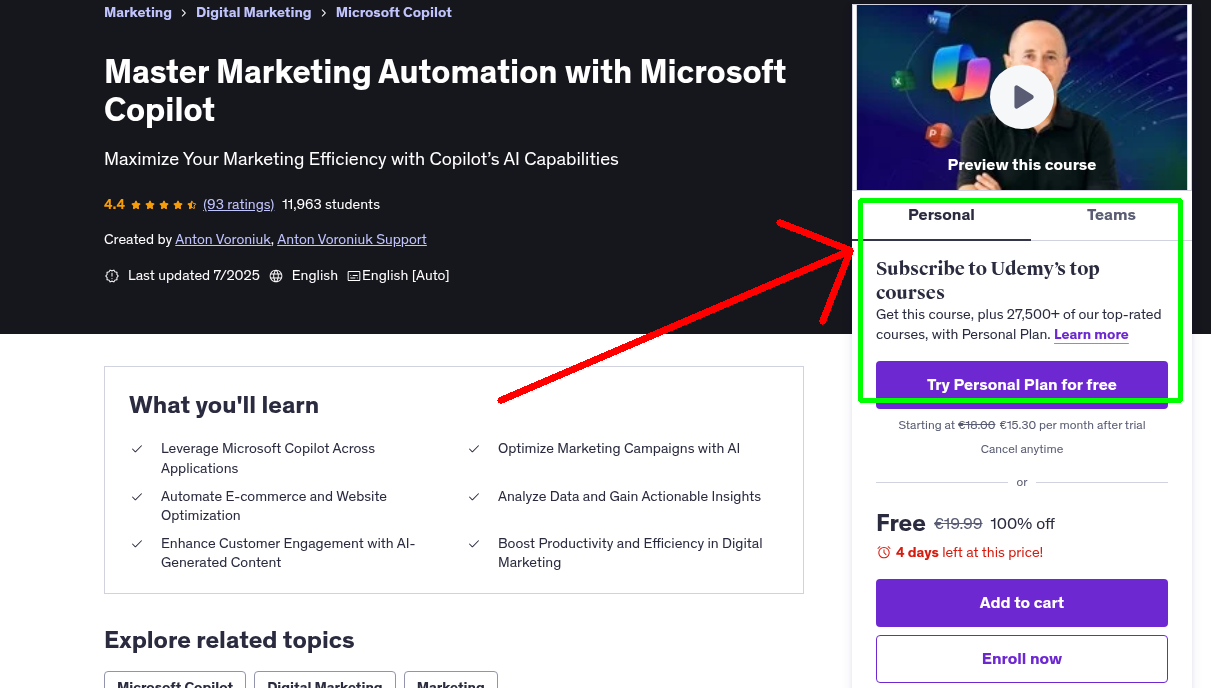Click the English [Auto] captions text
Screen dimensions: 1211x688
pyautogui.click(x=406, y=276)
